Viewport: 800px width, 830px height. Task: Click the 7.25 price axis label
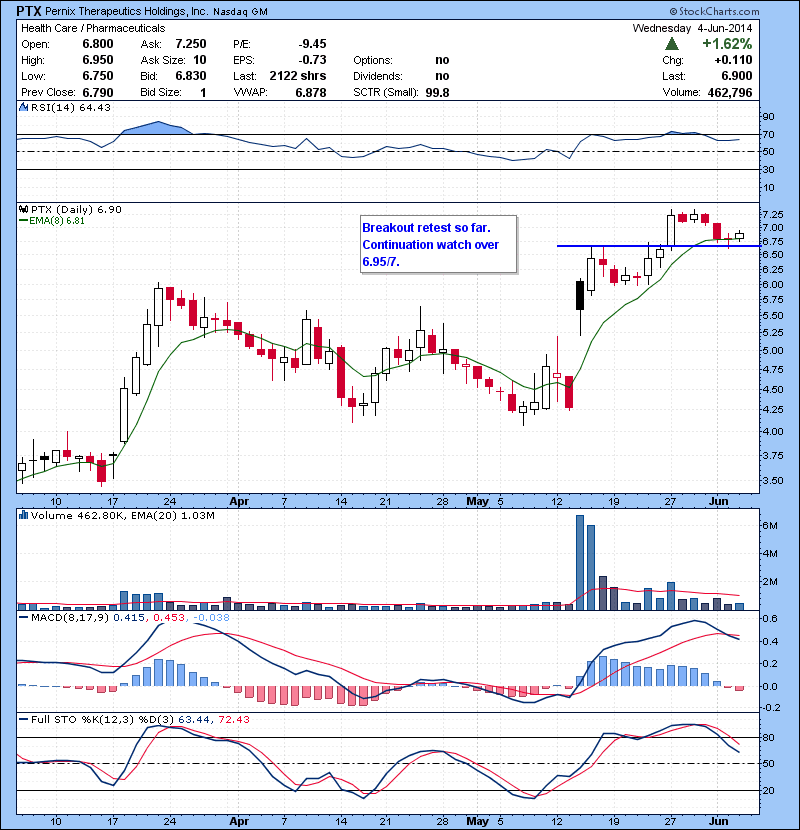[x=774, y=214]
